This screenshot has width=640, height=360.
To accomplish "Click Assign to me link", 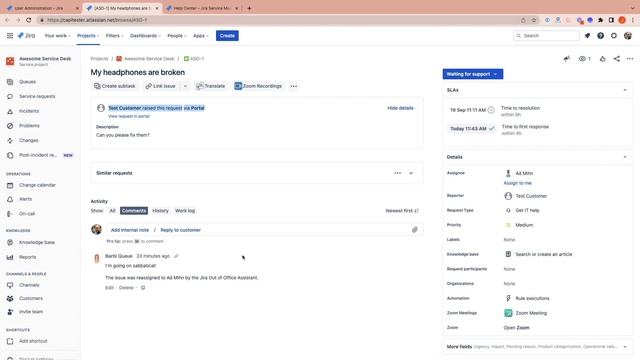I will point(518,183).
